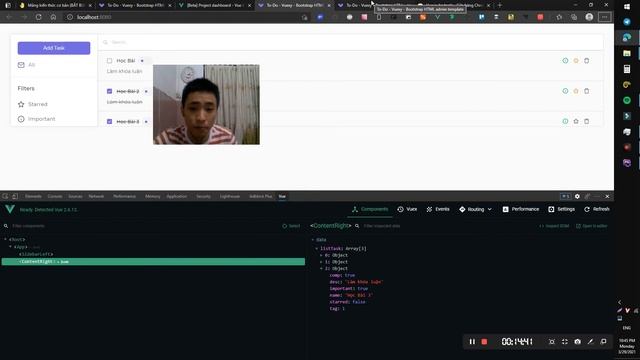Delete the Học Bài task via trash icon
Screen dimensions: 640x360
click(587, 60)
